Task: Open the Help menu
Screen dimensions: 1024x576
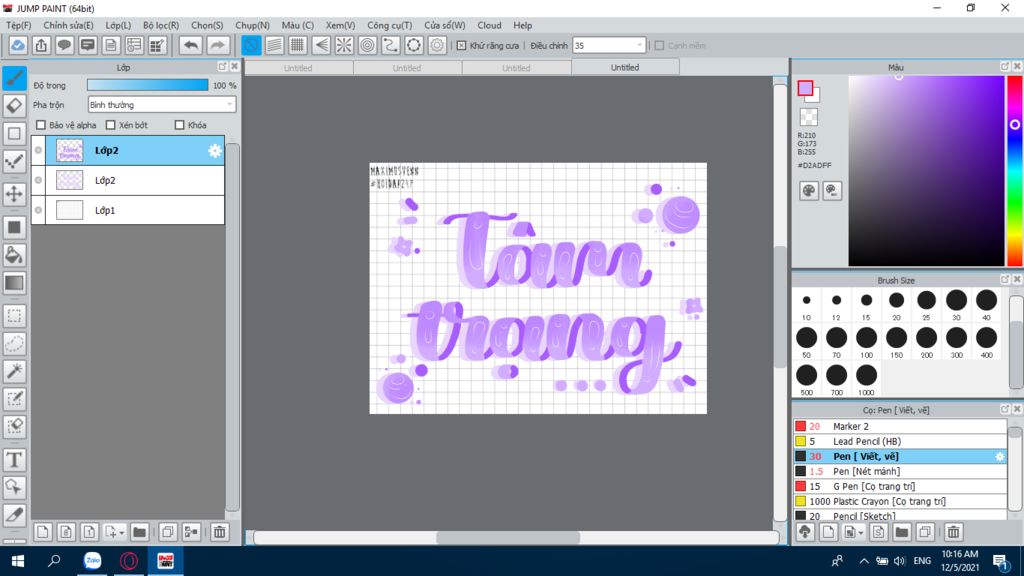Action: [522, 25]
